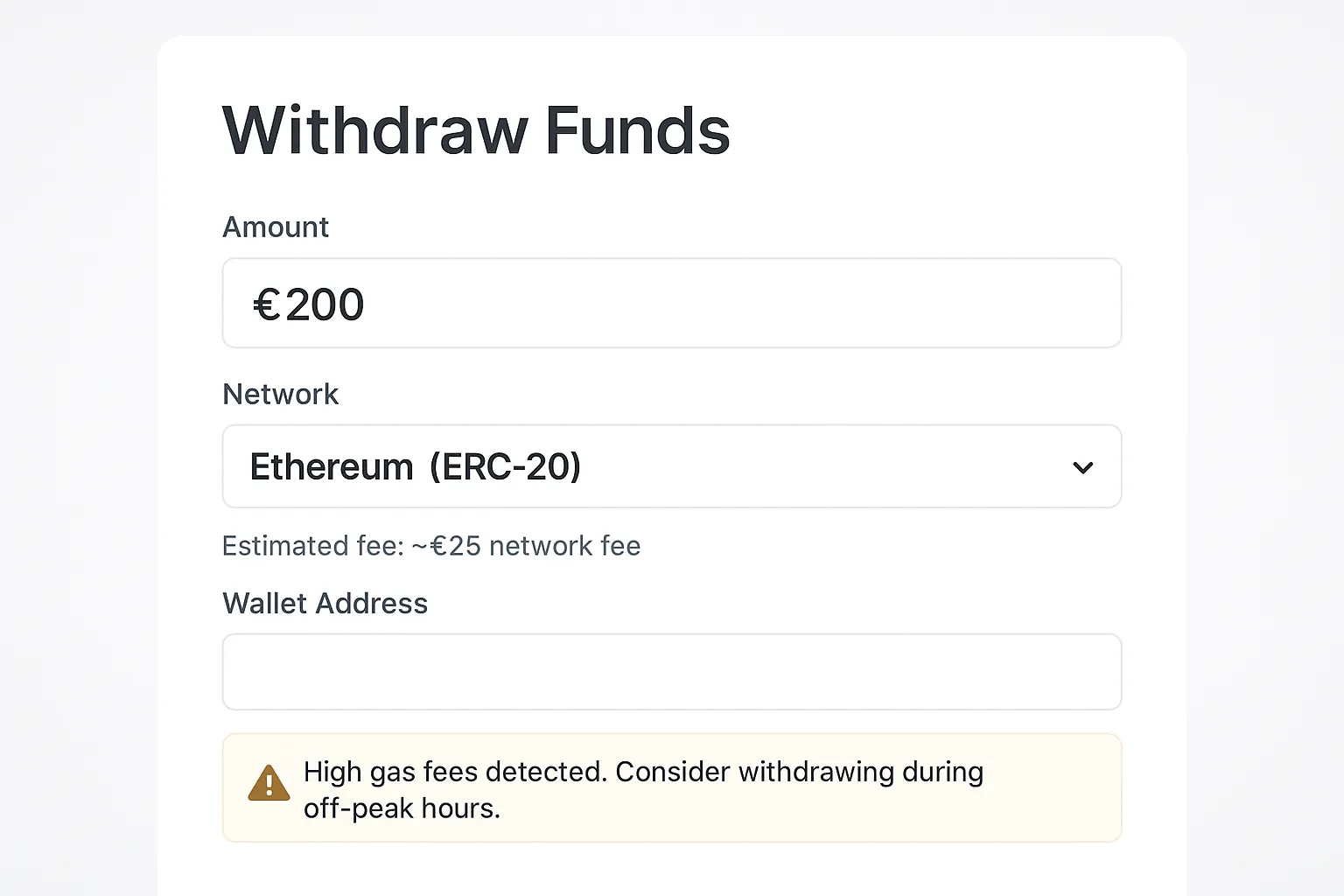Click the Withdraw Funds heading
Image resolution: width=1344 pixels, height=896 pixels.
click(x=477, y=129)
